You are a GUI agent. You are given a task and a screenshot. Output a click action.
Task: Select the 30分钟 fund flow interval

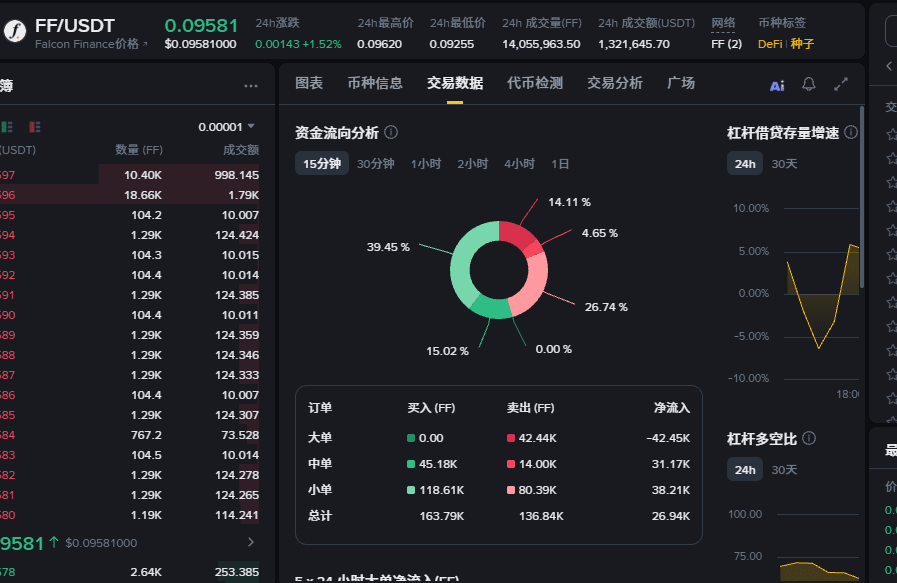(x=375, y=164)
